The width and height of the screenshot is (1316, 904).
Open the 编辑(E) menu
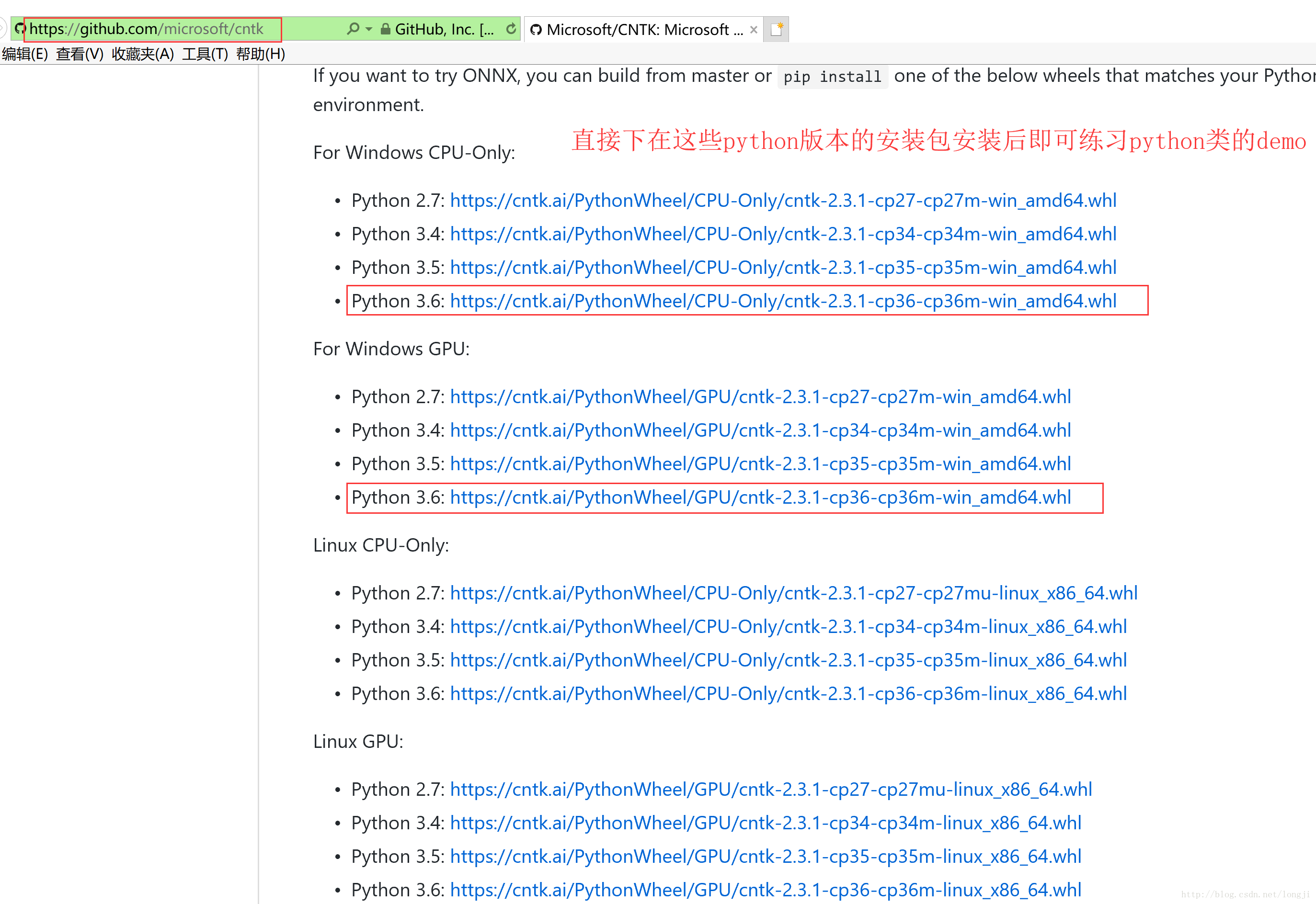pyautogui.click(x=25, y=55)
